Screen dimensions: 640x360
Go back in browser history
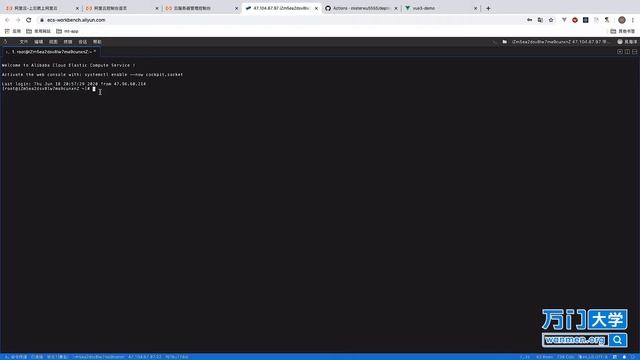[7, 20]
